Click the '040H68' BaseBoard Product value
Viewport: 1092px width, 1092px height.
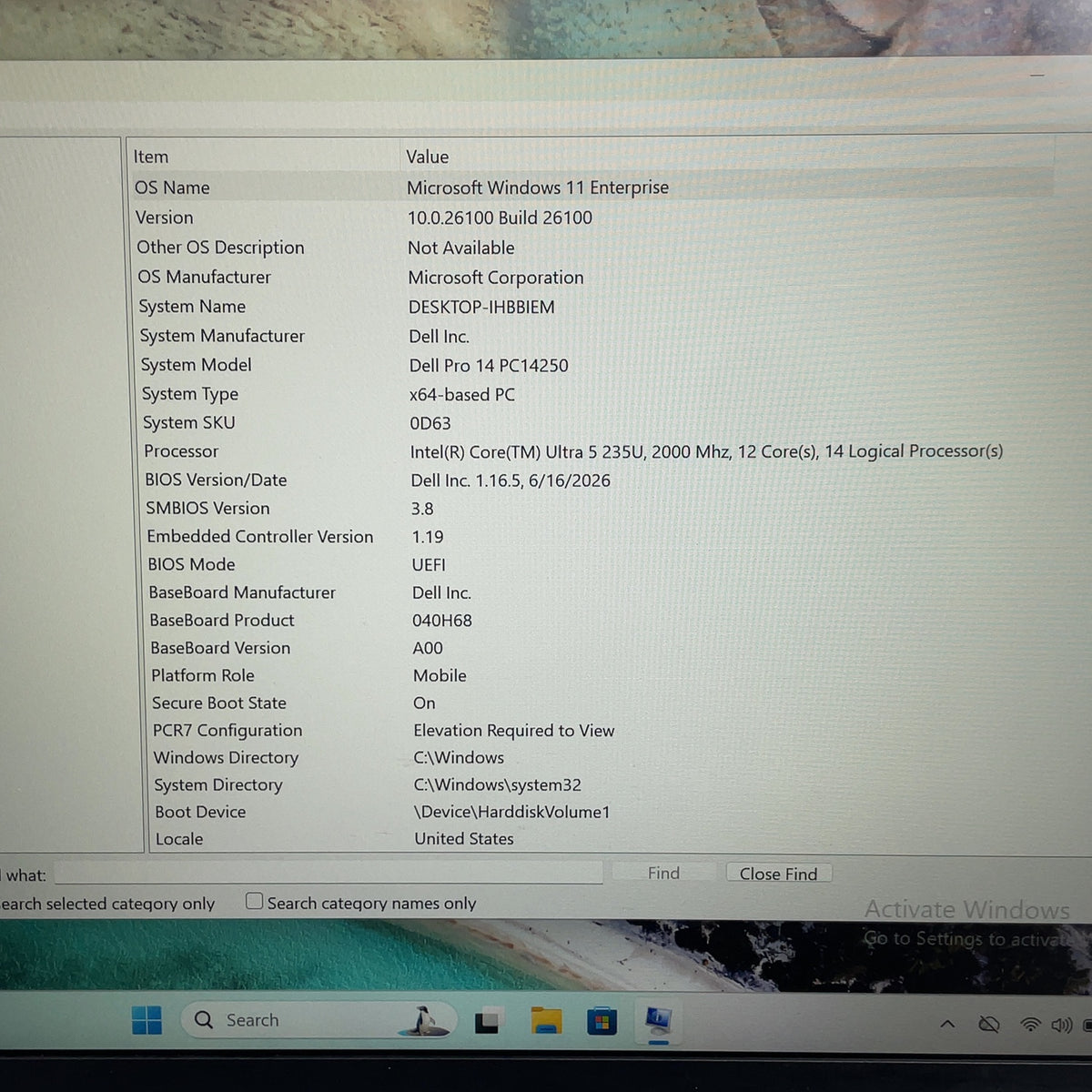point(442,621)
